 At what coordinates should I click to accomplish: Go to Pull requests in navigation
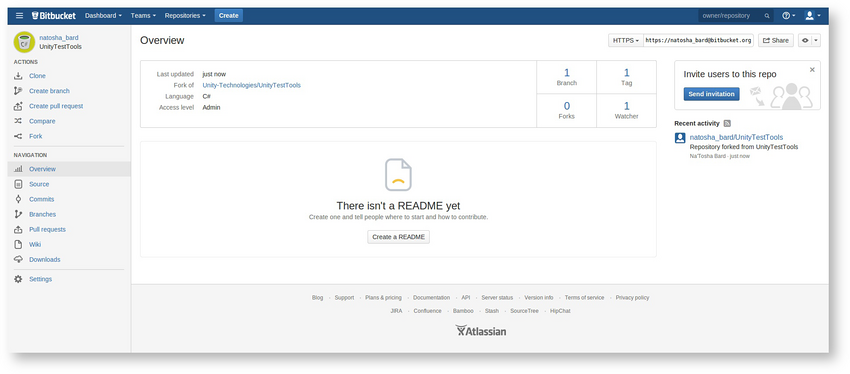click(47, 229)
